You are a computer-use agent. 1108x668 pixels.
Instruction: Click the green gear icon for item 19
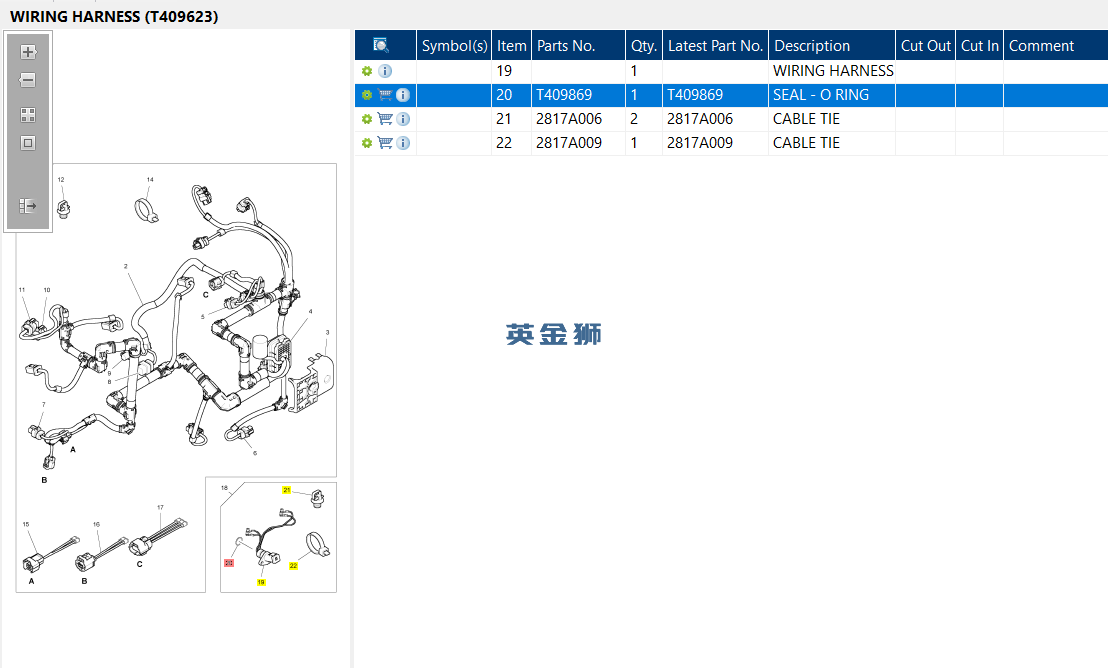tap(367, 71)
